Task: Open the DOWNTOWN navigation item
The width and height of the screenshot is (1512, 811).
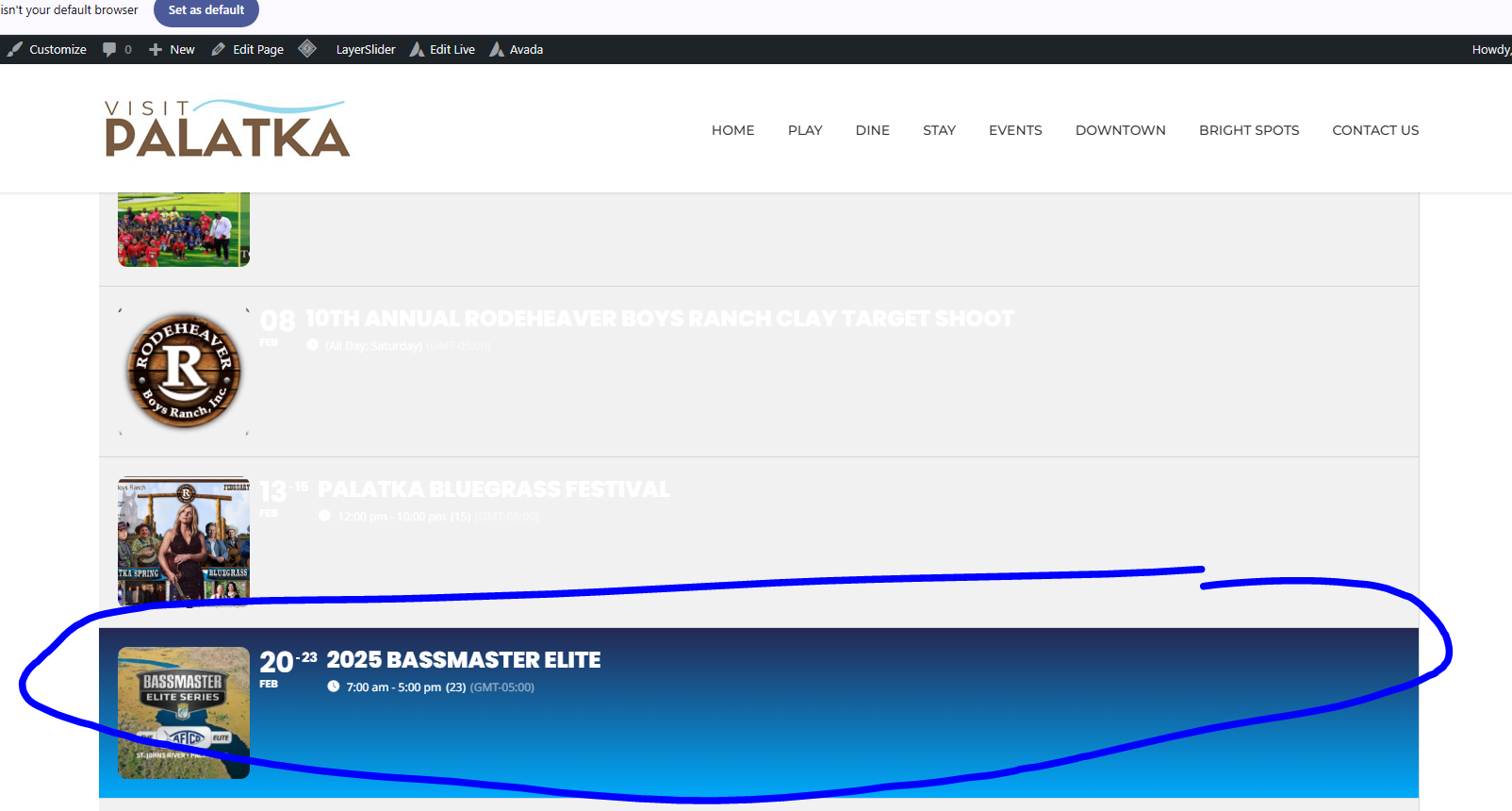Action: (1121, 130)
